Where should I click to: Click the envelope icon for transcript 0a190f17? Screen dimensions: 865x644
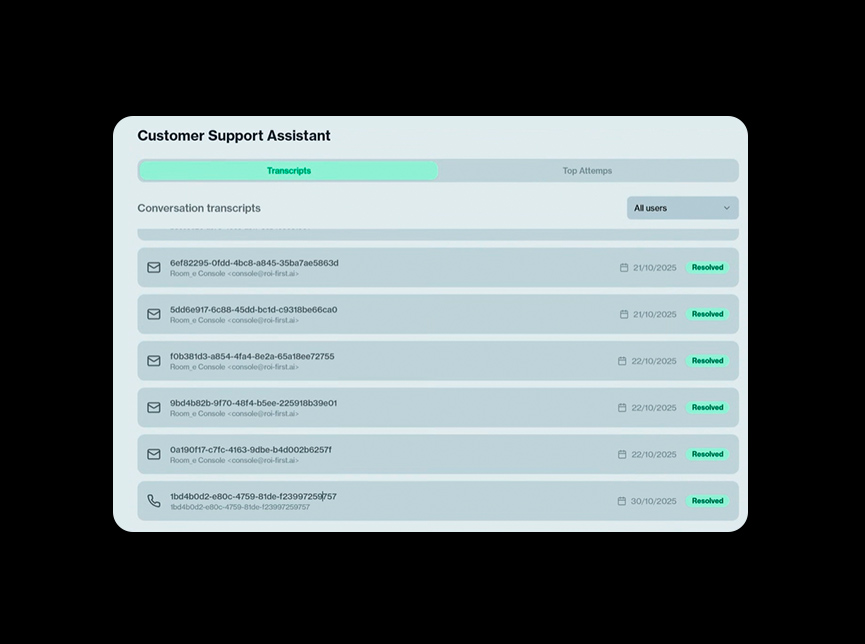(x=154, y=454)
